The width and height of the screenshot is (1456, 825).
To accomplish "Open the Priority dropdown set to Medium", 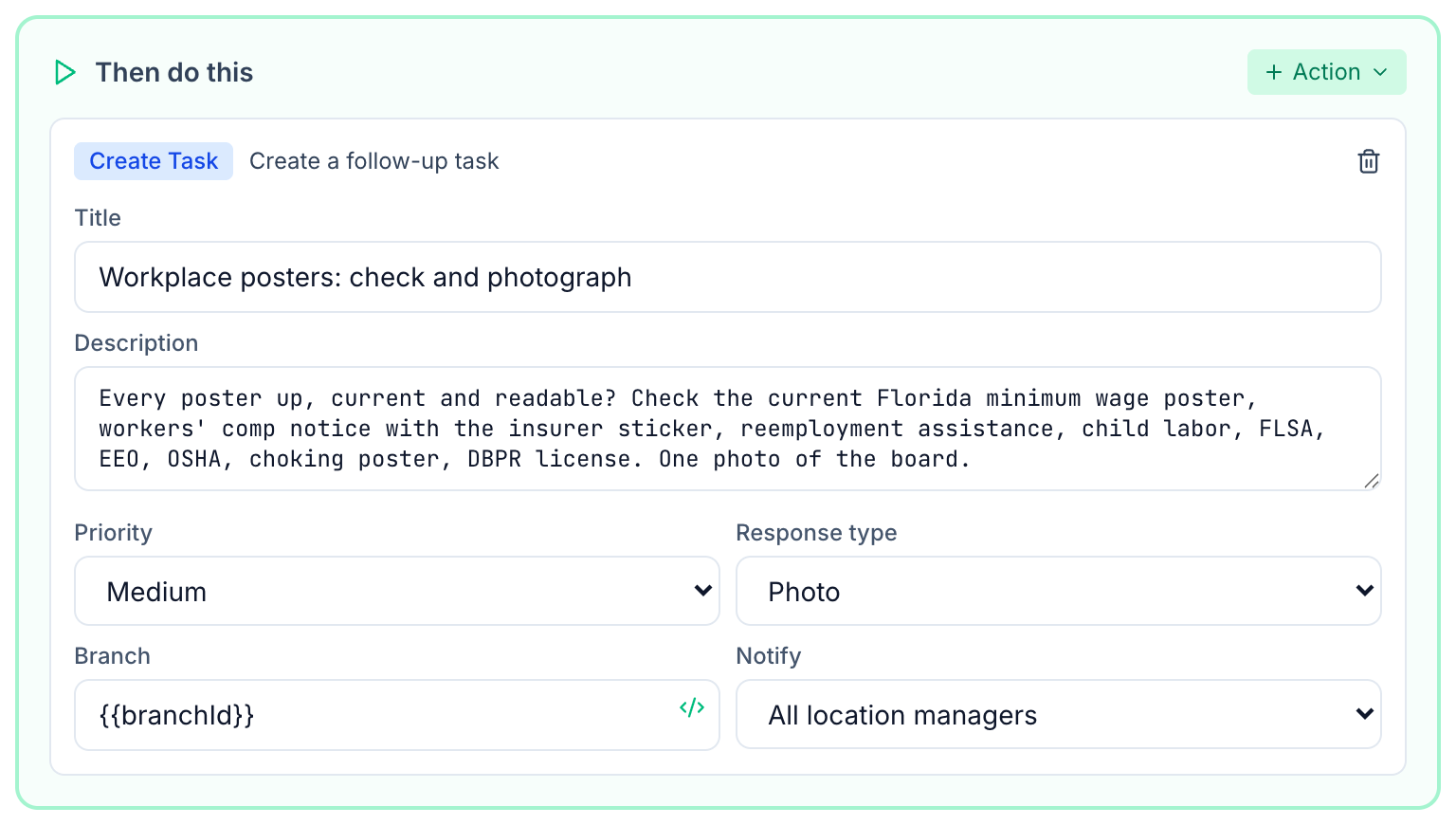I will (x=397, y=591).
